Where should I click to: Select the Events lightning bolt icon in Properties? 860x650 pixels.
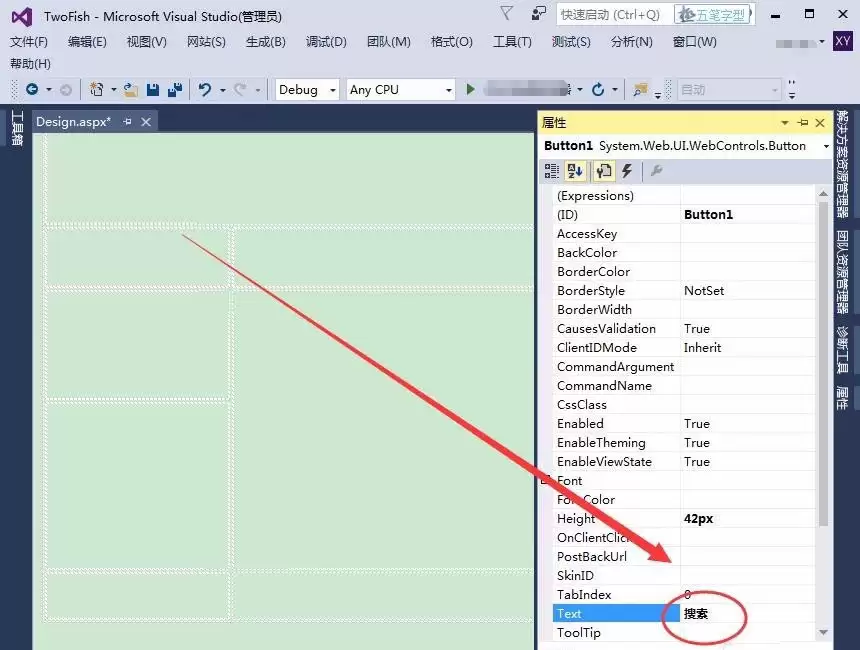[x=626, y=171]
